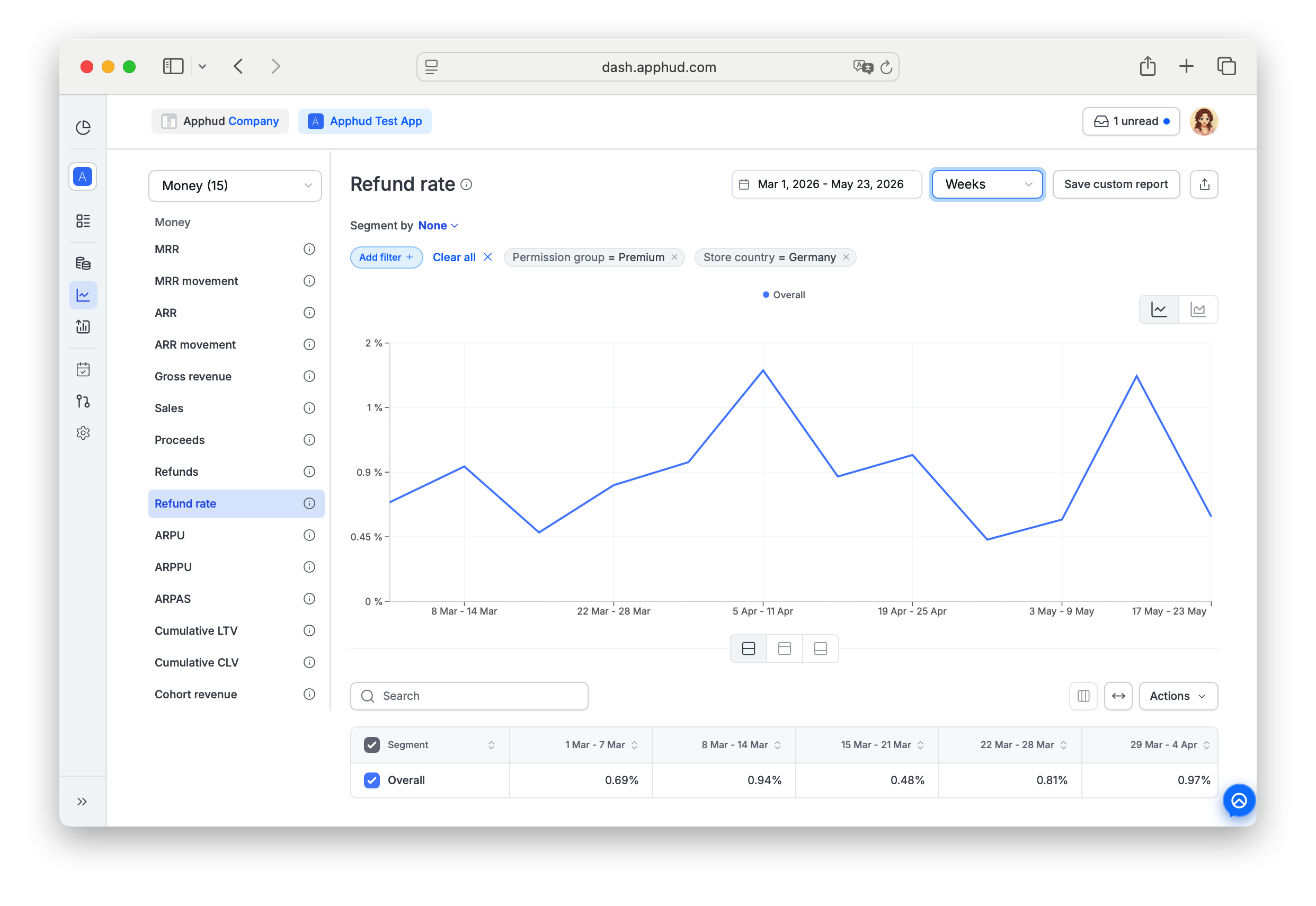Show info for Cohort revenue metric

click(x=309, y=694)
